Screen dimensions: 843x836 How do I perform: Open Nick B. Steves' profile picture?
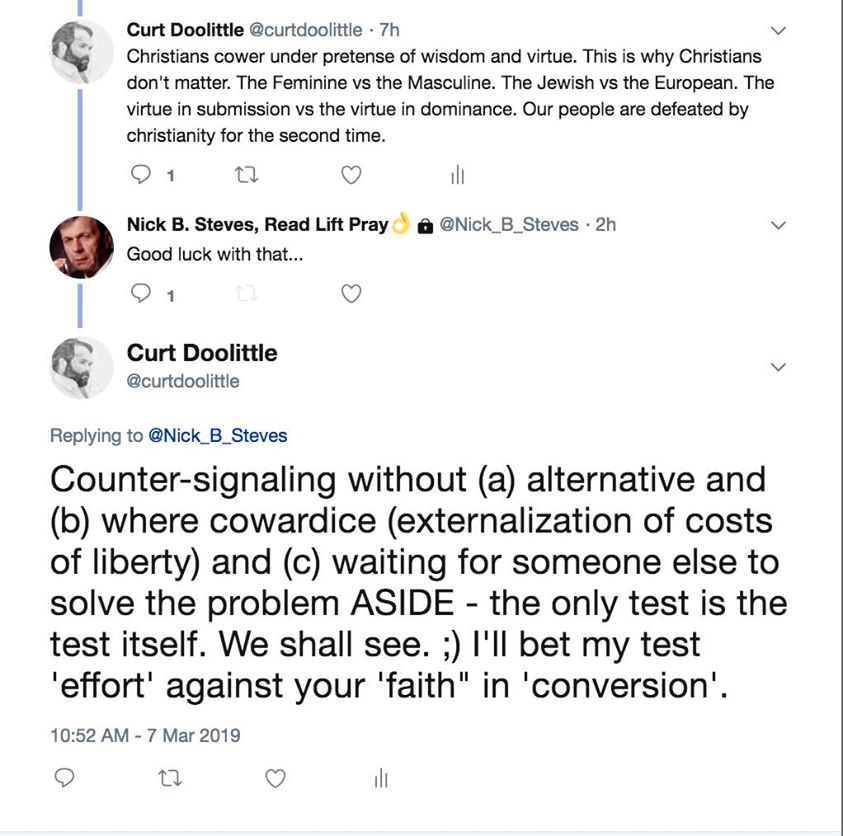[81, 246]
